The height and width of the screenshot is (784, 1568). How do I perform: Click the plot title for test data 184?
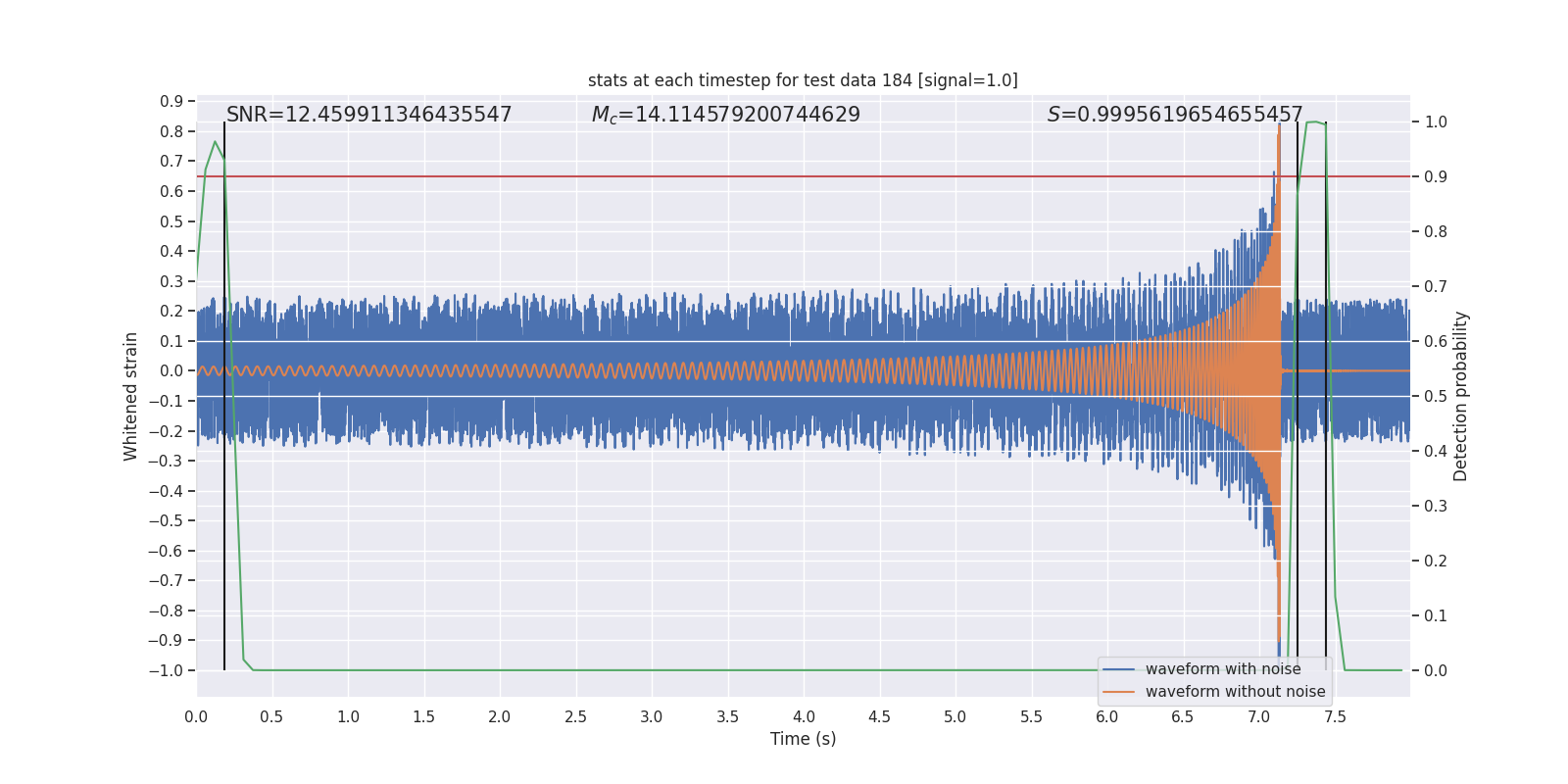tap(803, 80)
